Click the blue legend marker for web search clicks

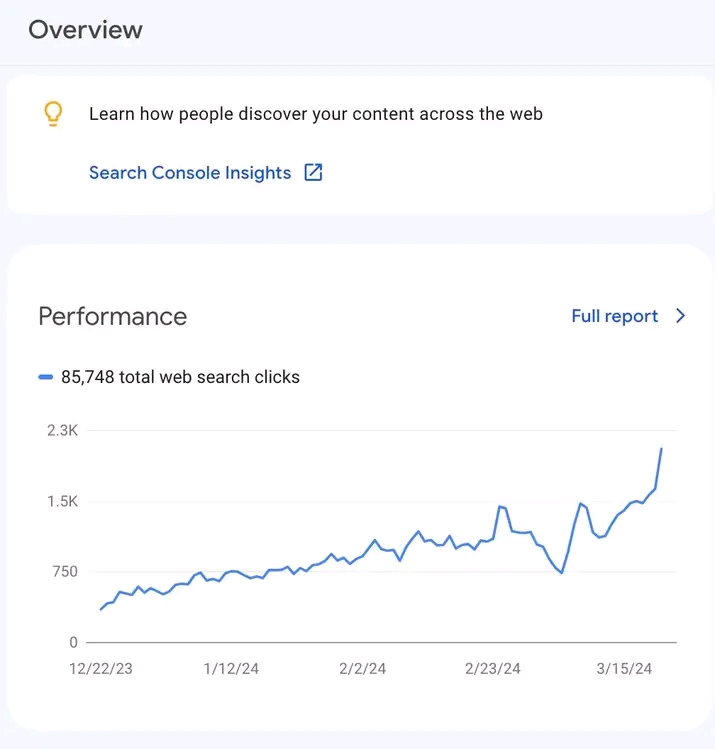[45, 377]
